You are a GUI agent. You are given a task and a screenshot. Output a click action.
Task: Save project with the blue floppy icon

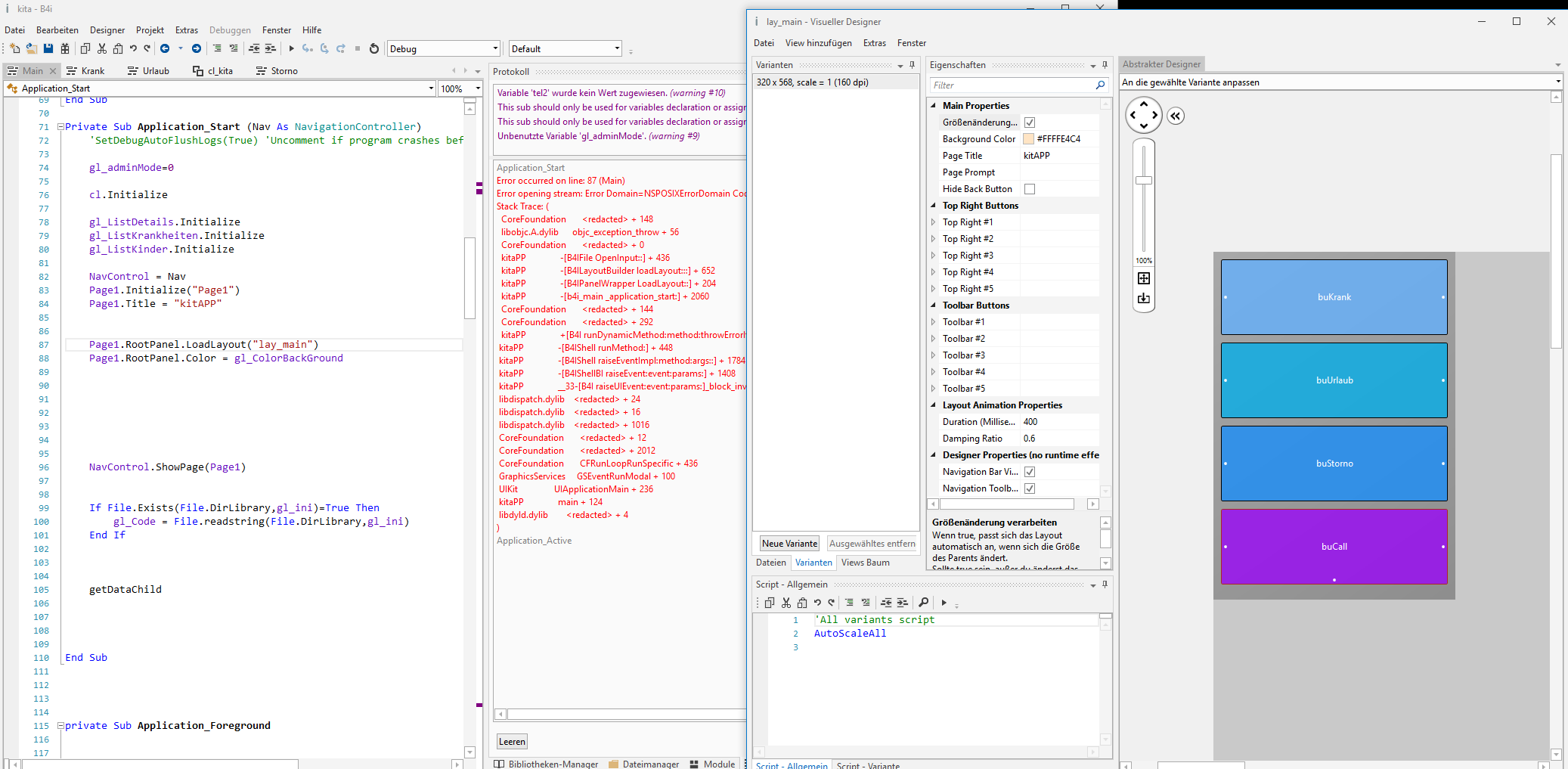point(48,48)
